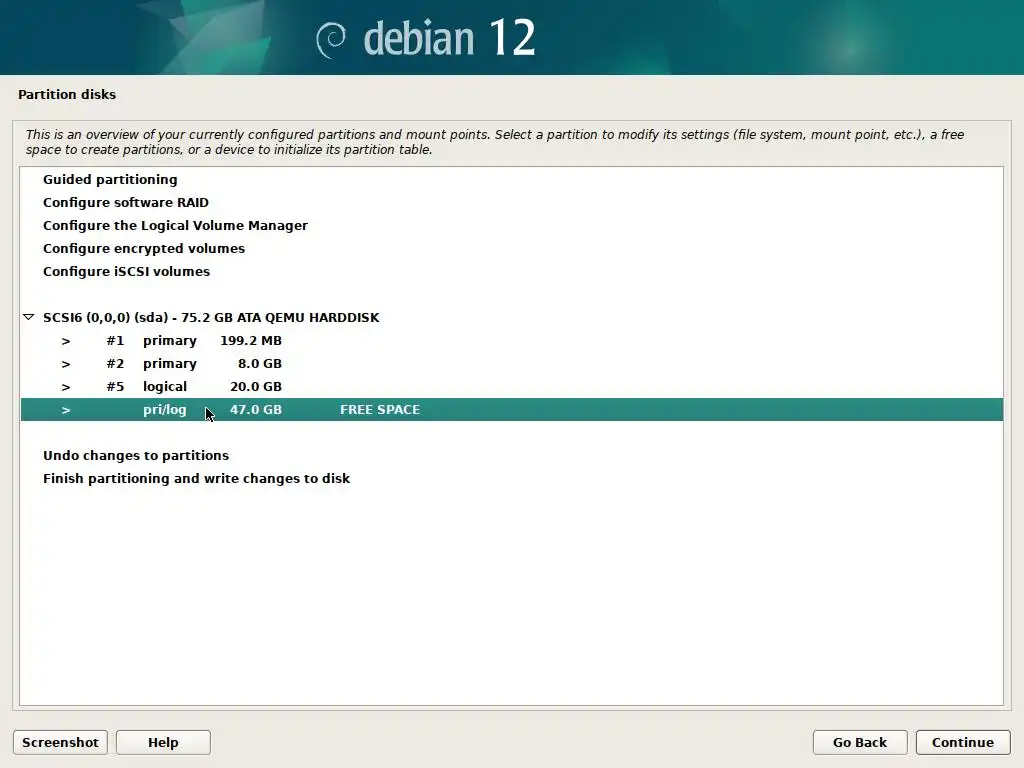Select the SCSI6 (sda) 75.2 GB disk row
1024x768 pixels.
pos(512,317)
